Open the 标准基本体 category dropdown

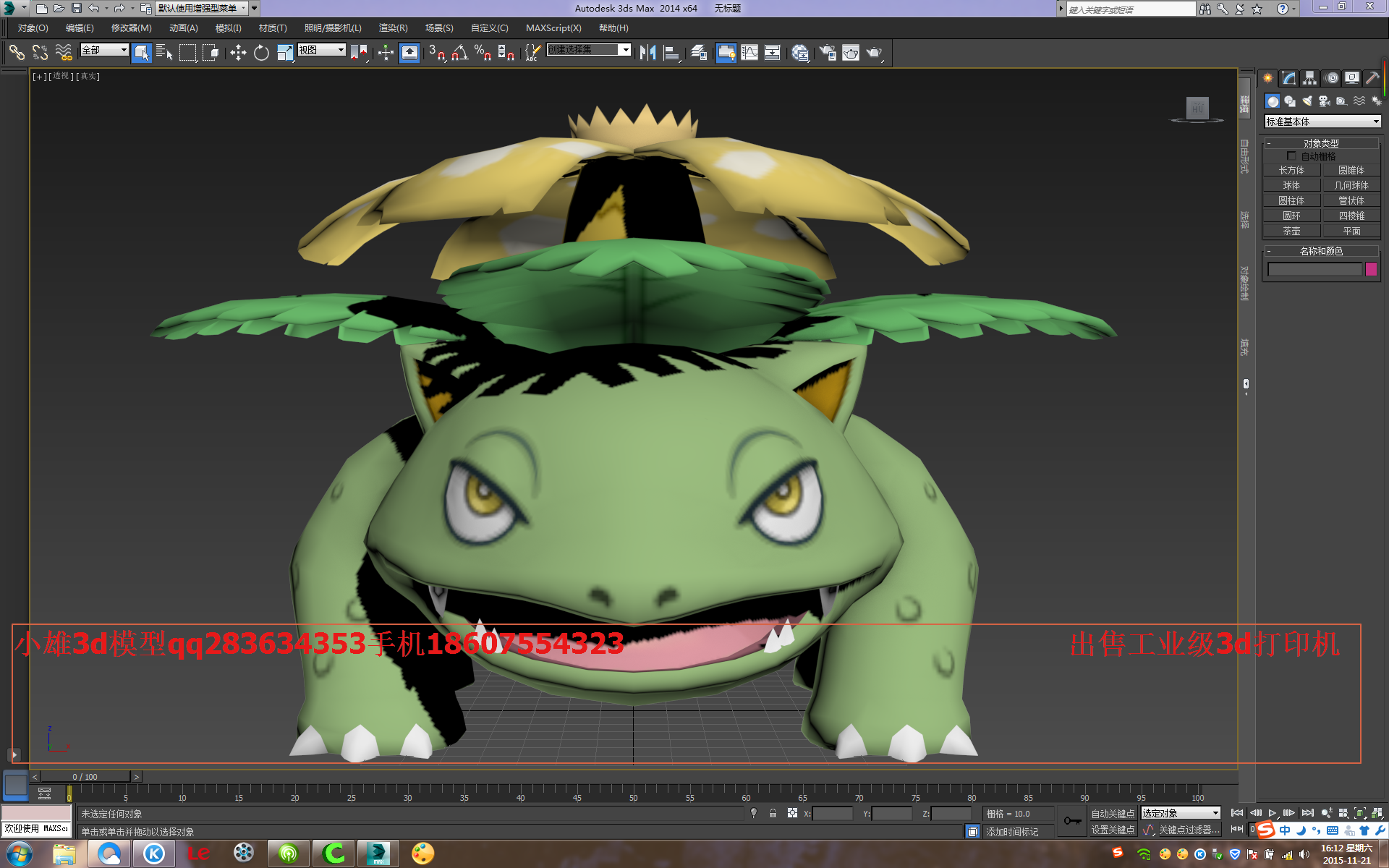click(1322, 122)
